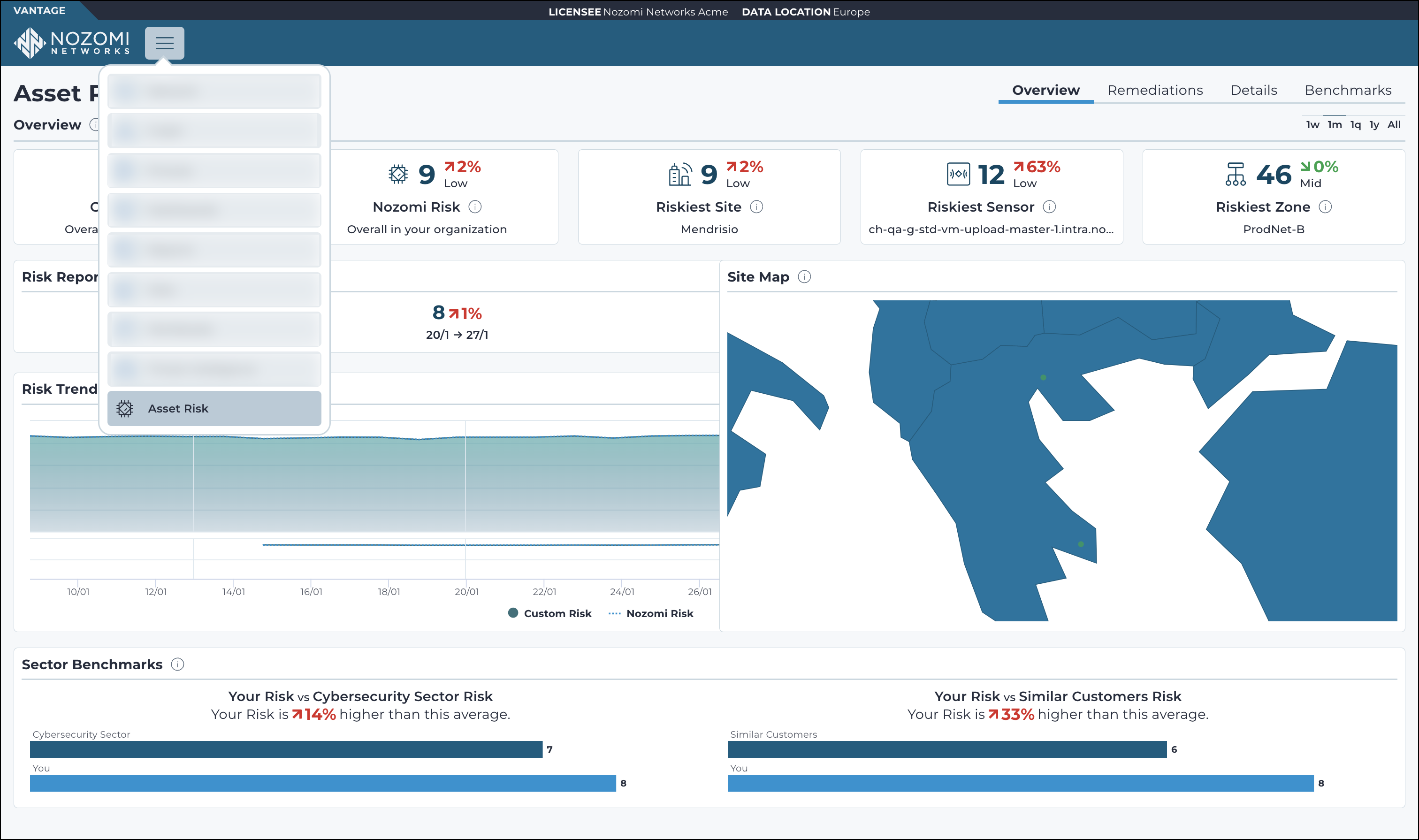Click the VANTAGE header label
1419x840 pixels.
coord(39,10)
